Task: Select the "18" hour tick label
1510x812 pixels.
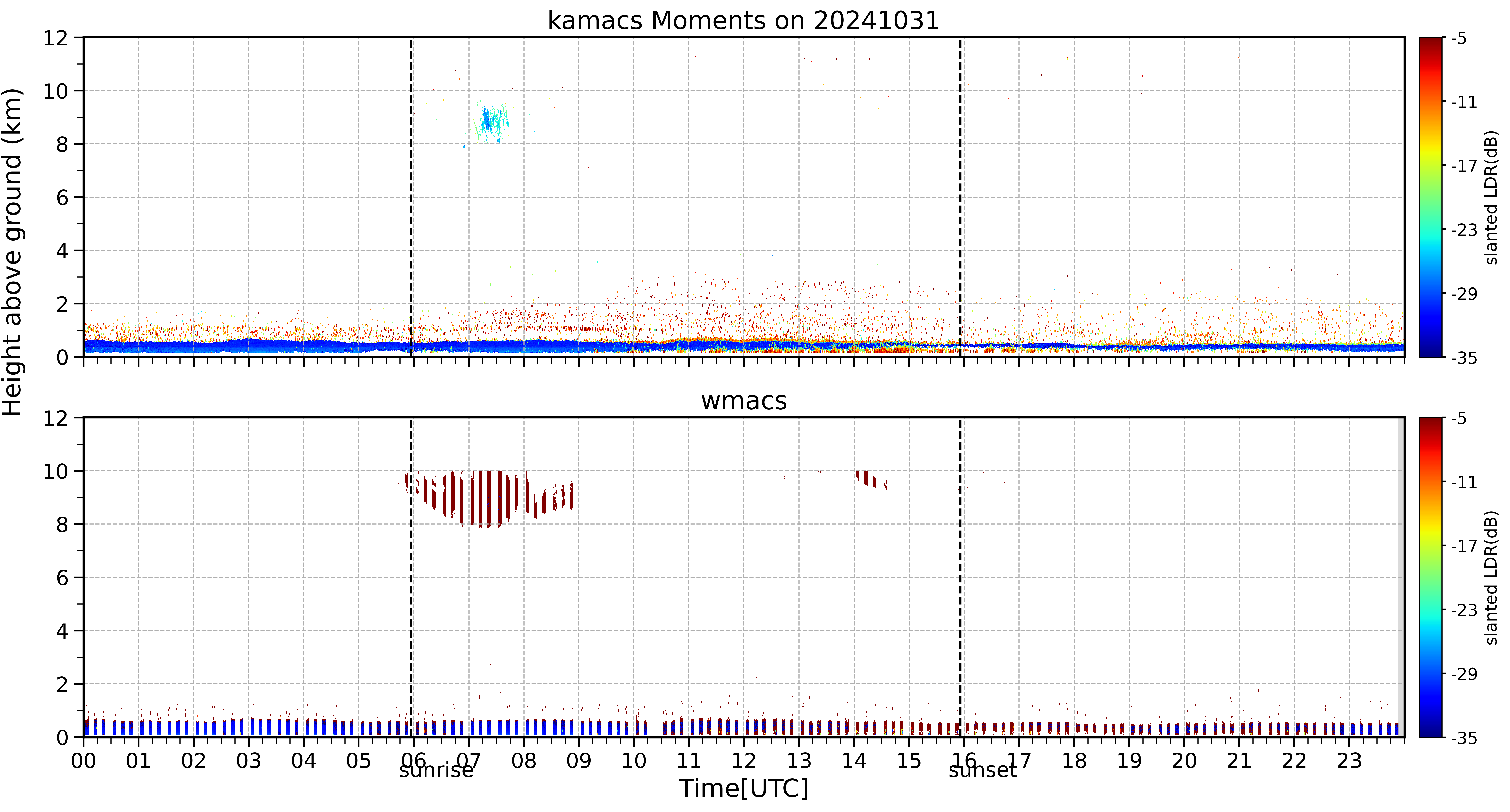Action: 1074,761
